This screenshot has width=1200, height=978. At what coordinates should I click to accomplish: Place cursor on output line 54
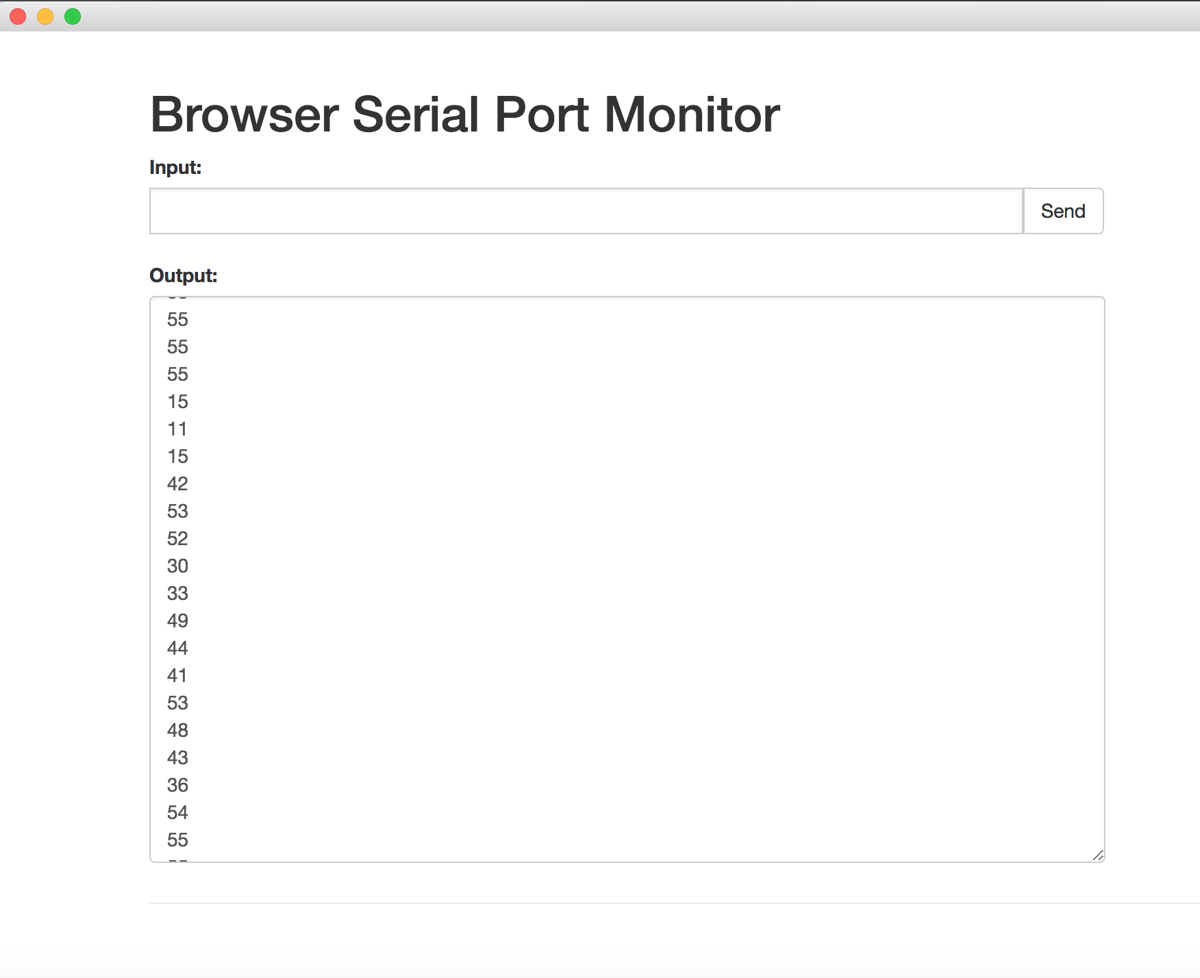178,812
